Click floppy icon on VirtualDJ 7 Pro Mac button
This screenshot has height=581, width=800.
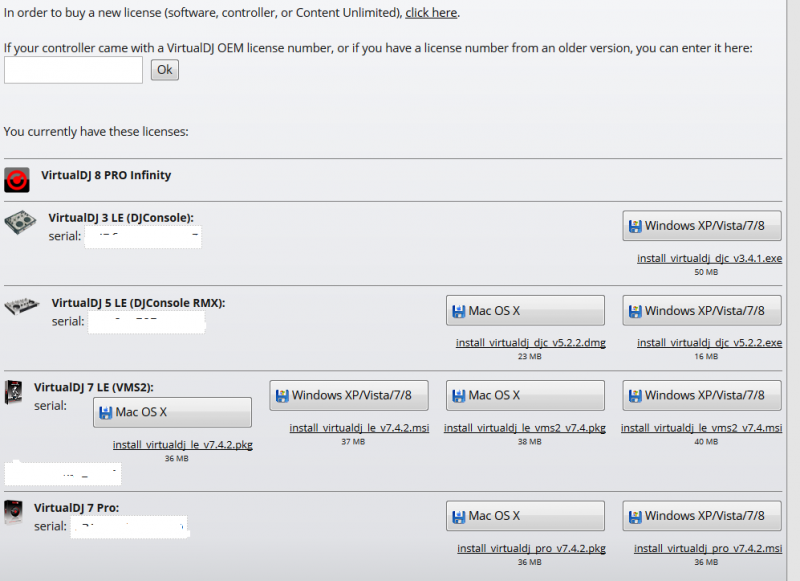click(x=459, y=517)
